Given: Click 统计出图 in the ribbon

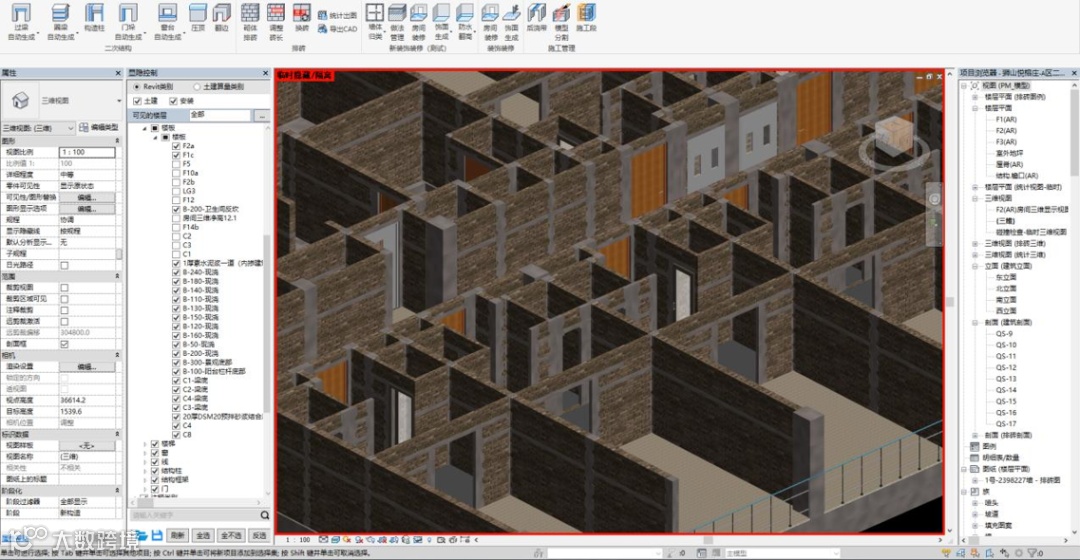Looking at the screenshot, I should [x=338, y=15].
